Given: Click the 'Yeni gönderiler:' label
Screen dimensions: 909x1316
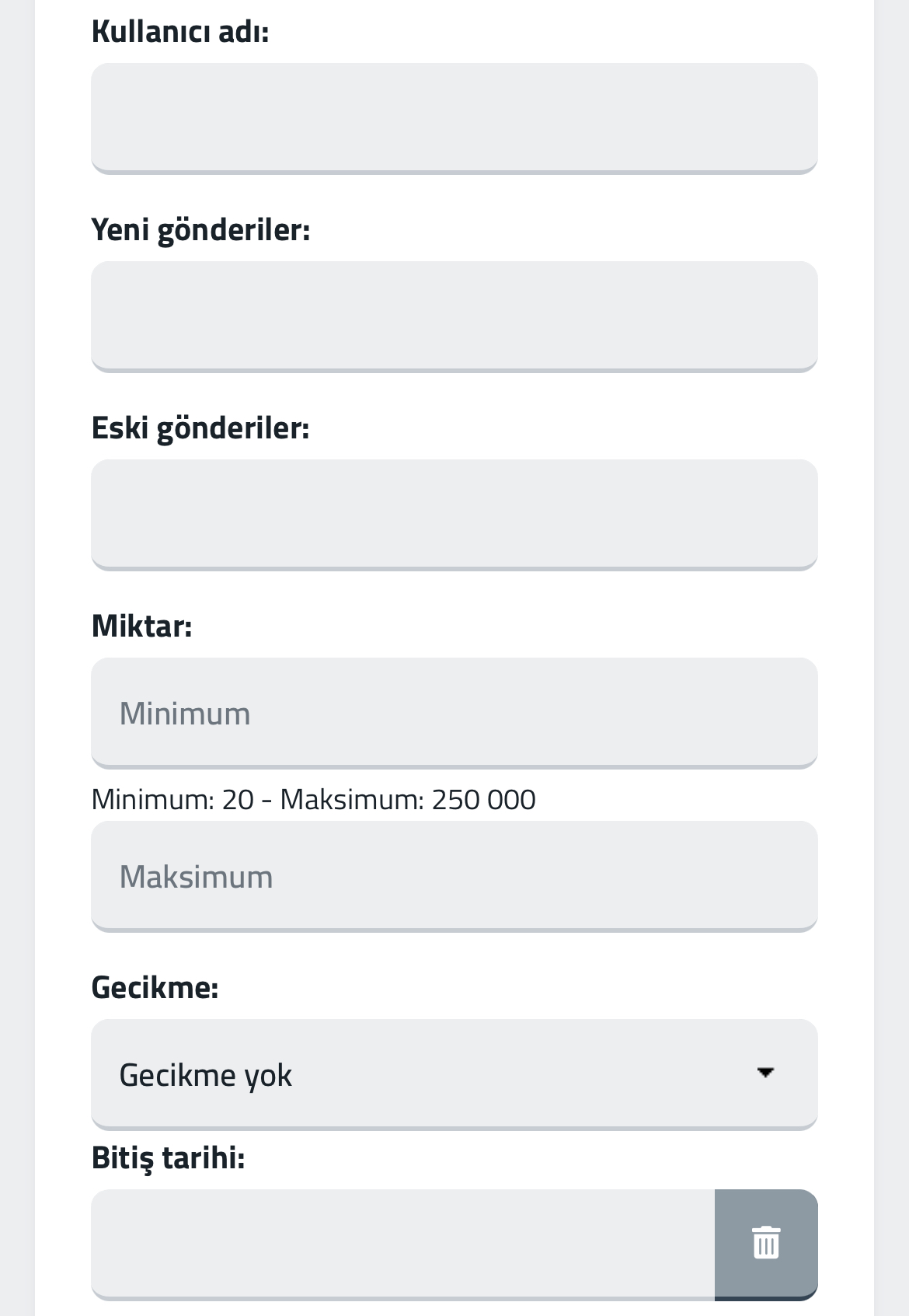Looking at the screenshot, I should click(x=200, y=230).
